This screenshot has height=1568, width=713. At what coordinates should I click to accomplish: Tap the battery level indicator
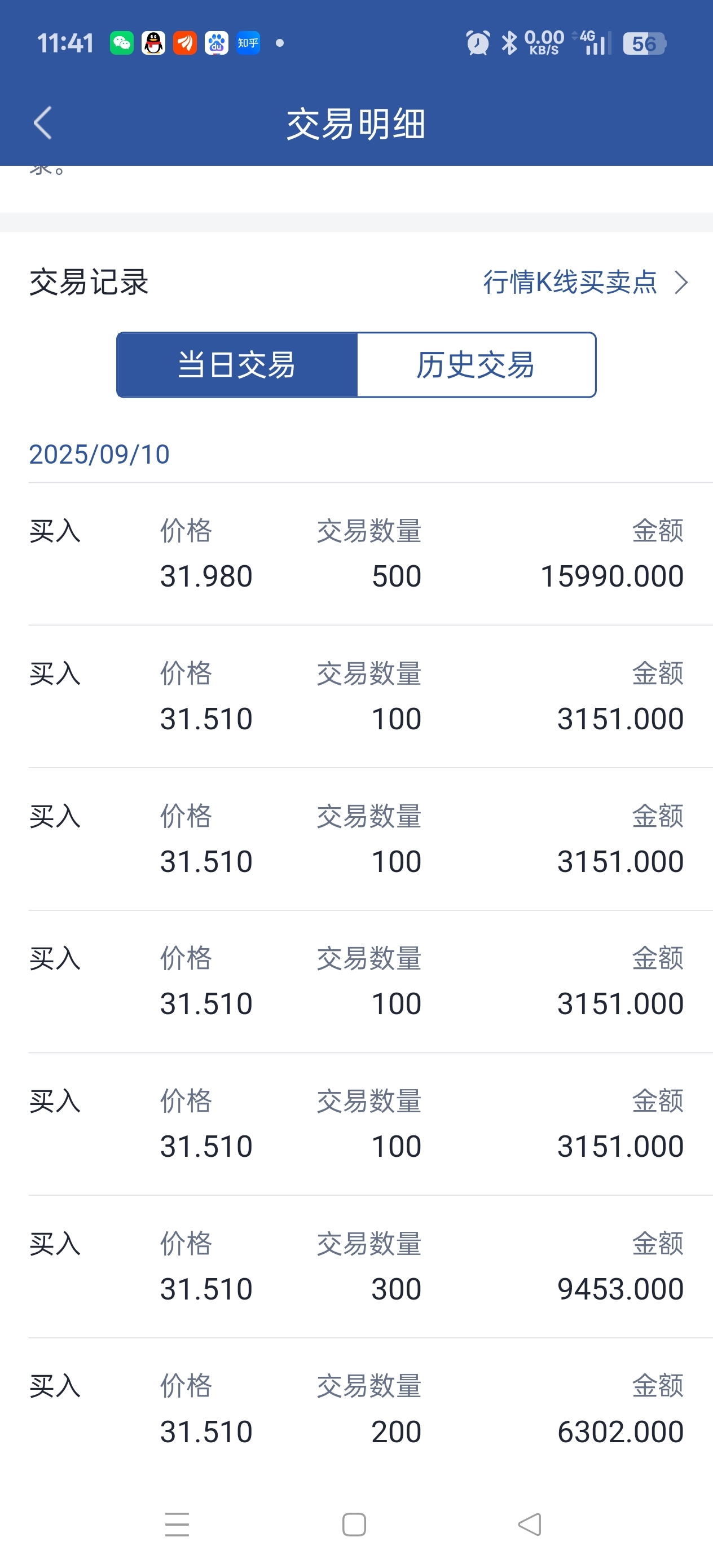645,43
